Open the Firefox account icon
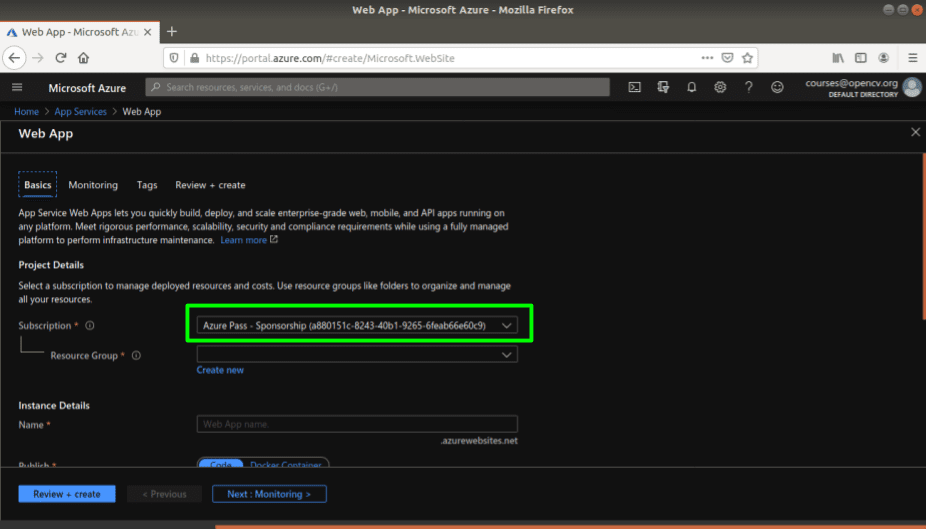The image size is (926, 530). click(x=883, y=58)
